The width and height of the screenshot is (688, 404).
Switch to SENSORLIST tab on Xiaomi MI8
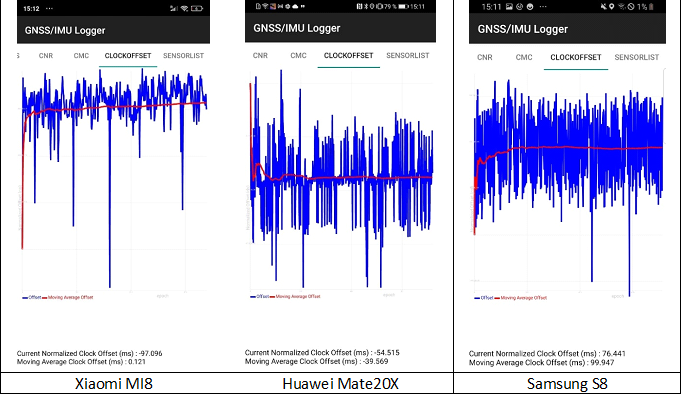[x=183, y=56]
